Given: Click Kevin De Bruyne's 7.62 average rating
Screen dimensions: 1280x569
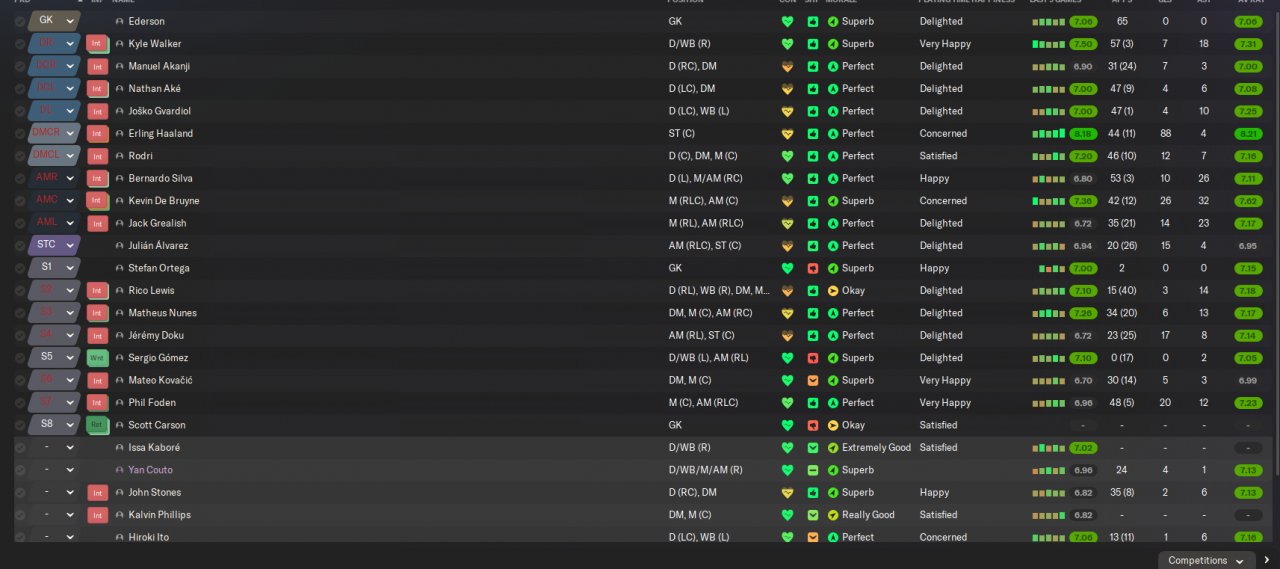Looking at the screenshot, I should tap(1248, 201).
